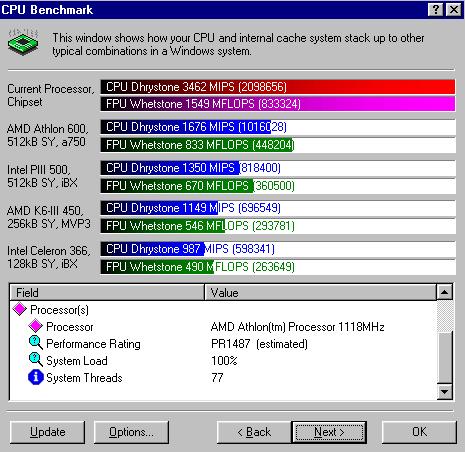Select the System Load row
The width and height of the screenshot is (465, 452).
coord(223,361)
